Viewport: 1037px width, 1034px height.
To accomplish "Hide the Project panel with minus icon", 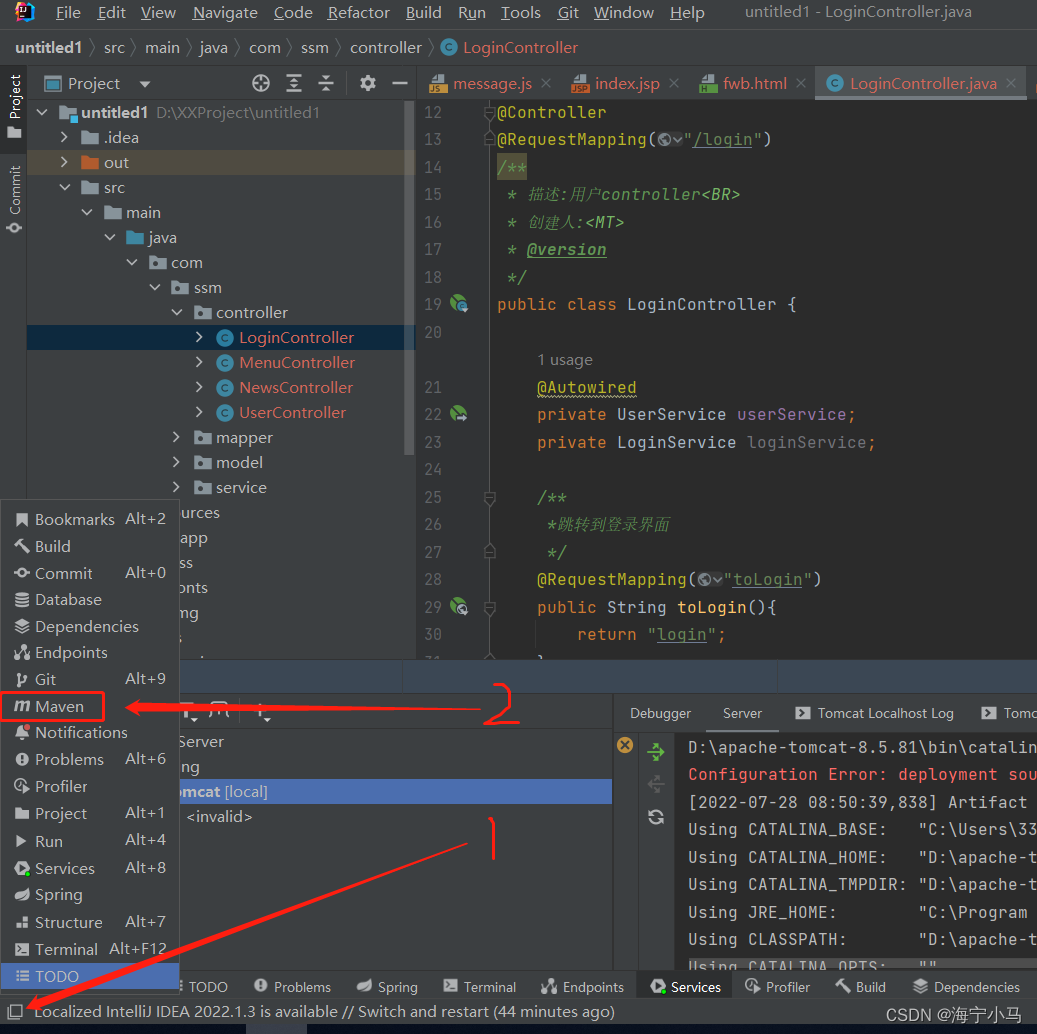I will [399, 83].
